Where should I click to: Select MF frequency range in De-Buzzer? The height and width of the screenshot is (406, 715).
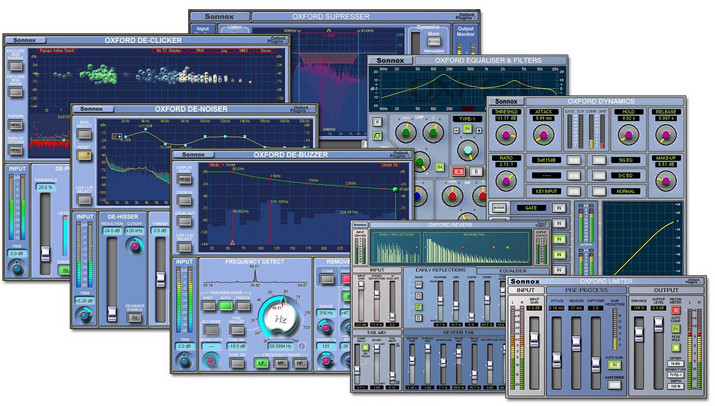[280, 363]
